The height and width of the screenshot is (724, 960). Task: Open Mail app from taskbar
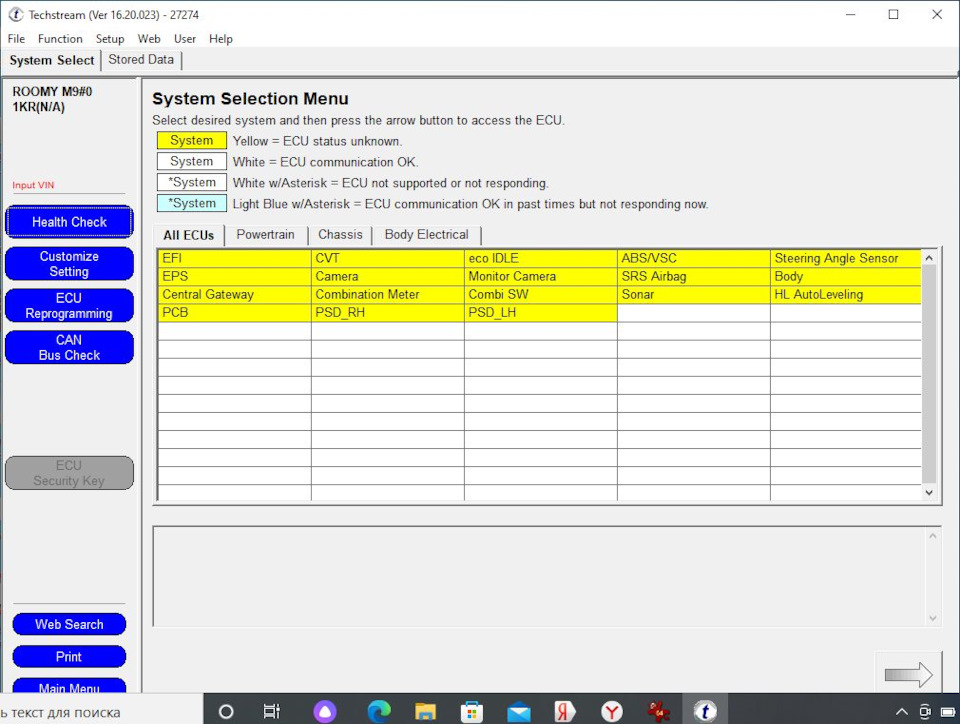click(x=519, y=711)
